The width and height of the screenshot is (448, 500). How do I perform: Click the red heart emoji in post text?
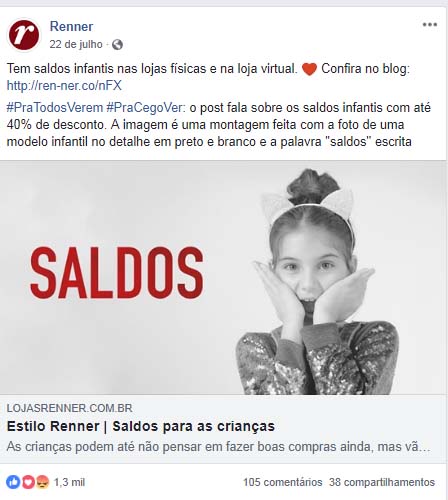(x=309, y=69)
